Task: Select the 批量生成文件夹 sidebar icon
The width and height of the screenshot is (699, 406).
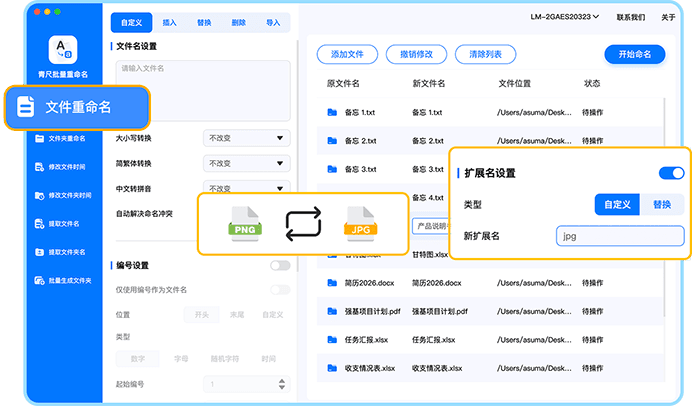Action: tap(40, 281)
